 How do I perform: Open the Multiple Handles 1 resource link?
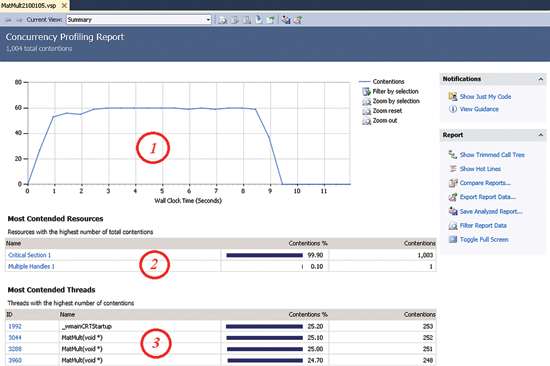pyautogui.click(x=31, y=266)
